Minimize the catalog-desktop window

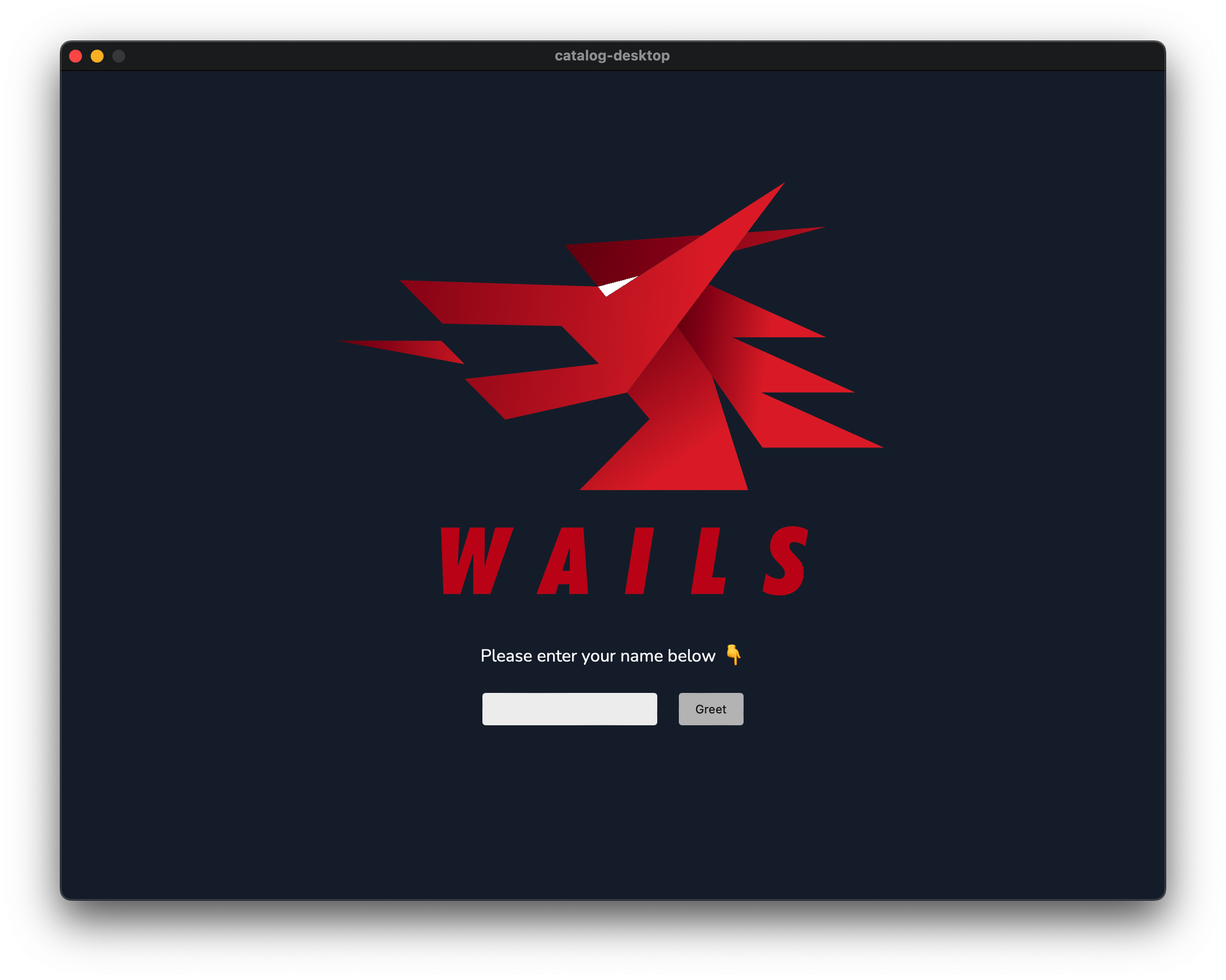pyautogui.click(x=97, y=56)
